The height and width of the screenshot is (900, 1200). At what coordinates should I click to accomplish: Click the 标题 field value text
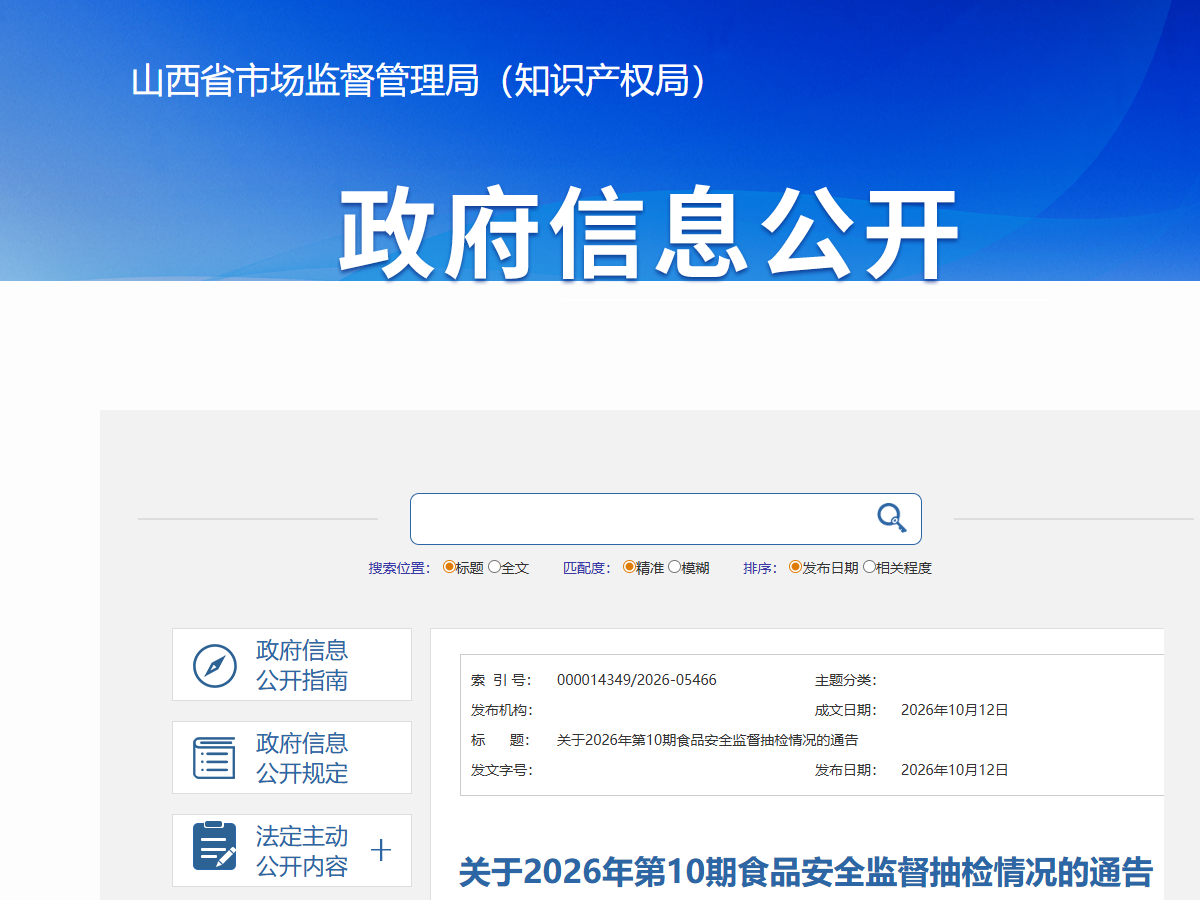pyautogui.click(x=708, y=740)
